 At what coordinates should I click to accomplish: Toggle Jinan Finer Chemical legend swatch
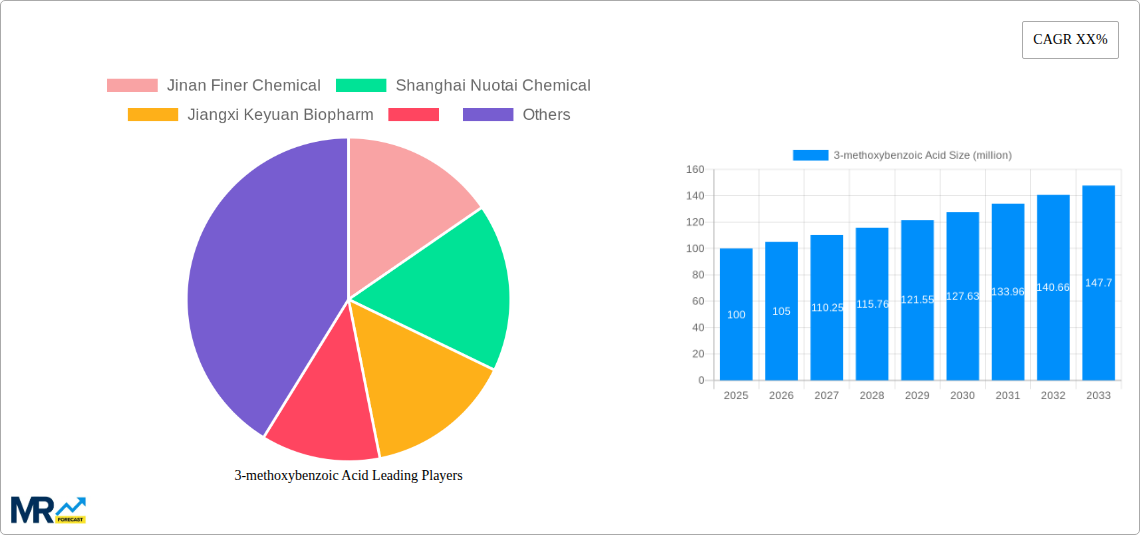coord(132,86)
